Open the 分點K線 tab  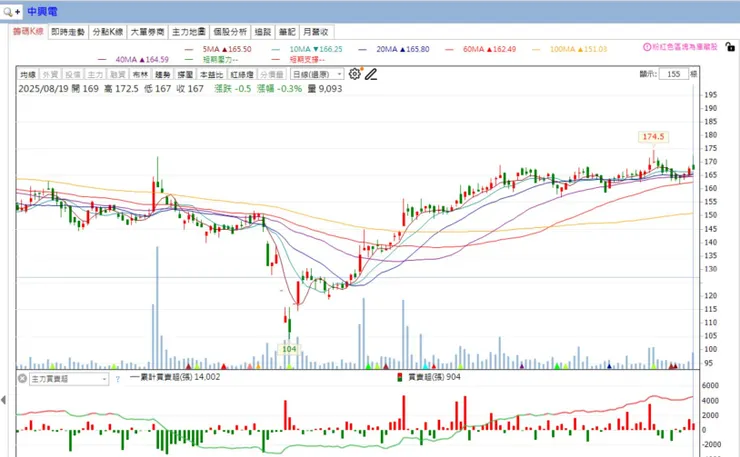tap(108, 32)
